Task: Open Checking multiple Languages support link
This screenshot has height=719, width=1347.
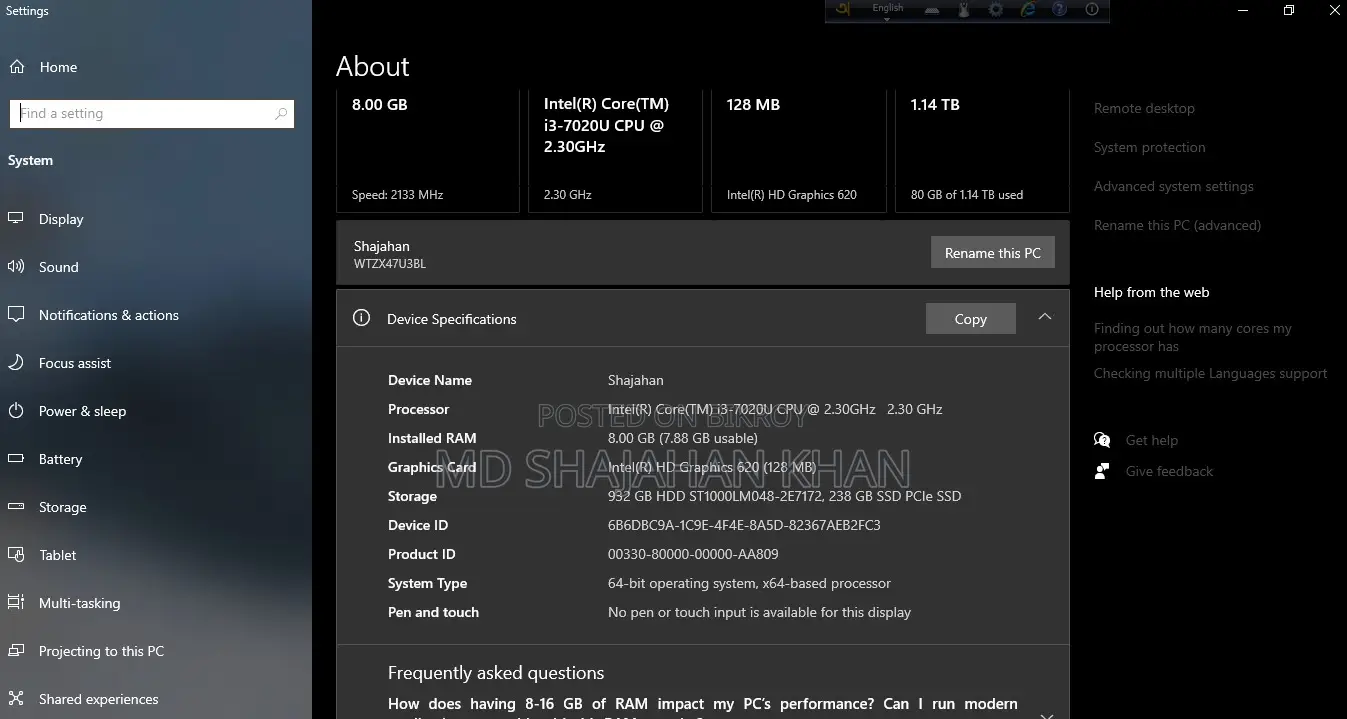Action: (x=1210, y=373)
